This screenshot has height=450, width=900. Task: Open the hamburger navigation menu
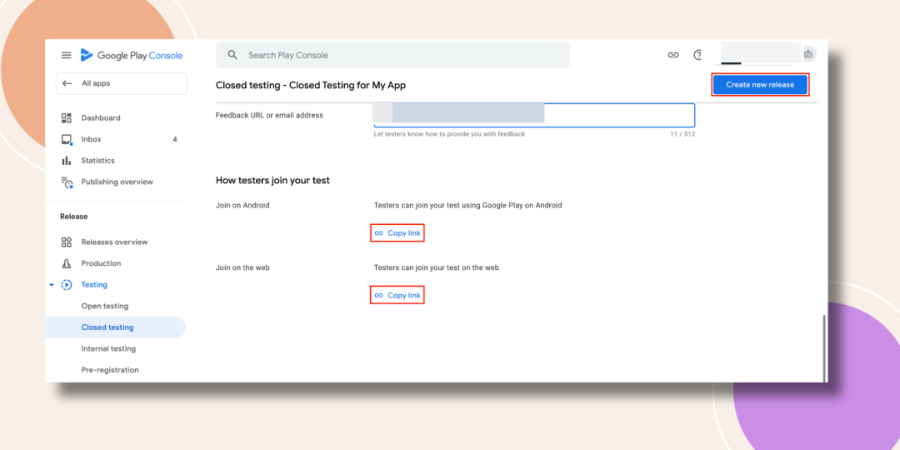click(x=67, y=55)
